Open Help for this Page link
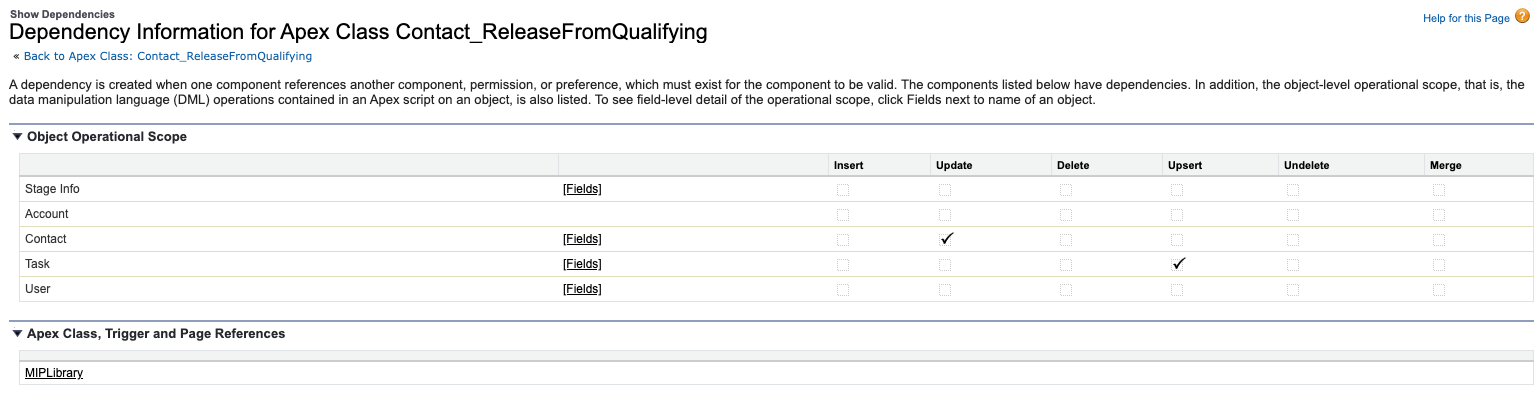This screenshot has width=1534, height=394. [x=1466, y=18]
